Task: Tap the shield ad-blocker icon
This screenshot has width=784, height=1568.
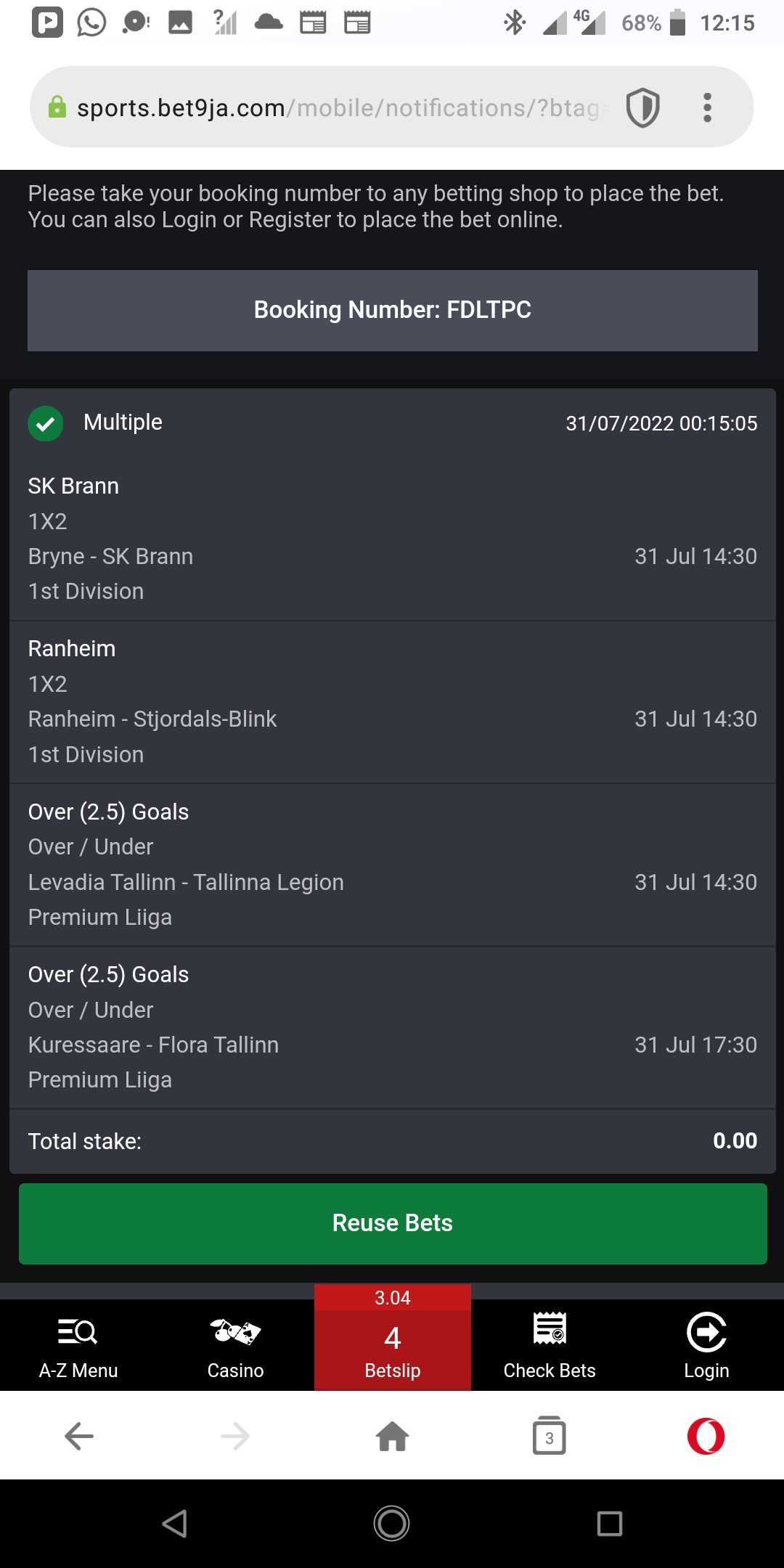Action: tap(642, 107)
